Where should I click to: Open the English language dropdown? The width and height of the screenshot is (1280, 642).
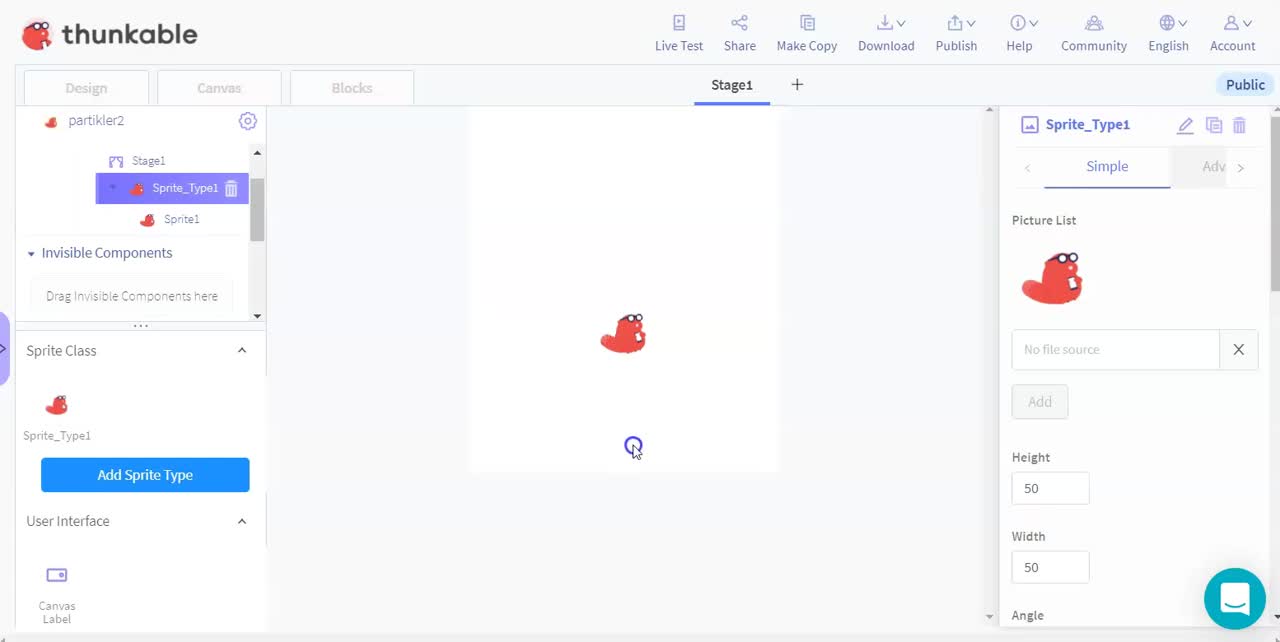1168,33
